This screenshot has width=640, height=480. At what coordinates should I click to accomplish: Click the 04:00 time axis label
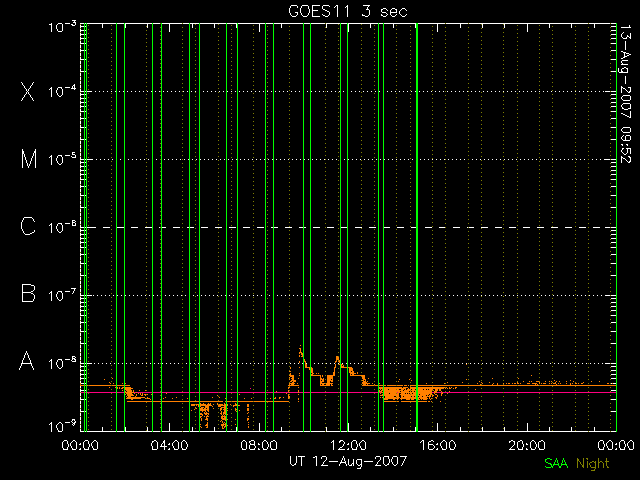click(x=169, y=445)
